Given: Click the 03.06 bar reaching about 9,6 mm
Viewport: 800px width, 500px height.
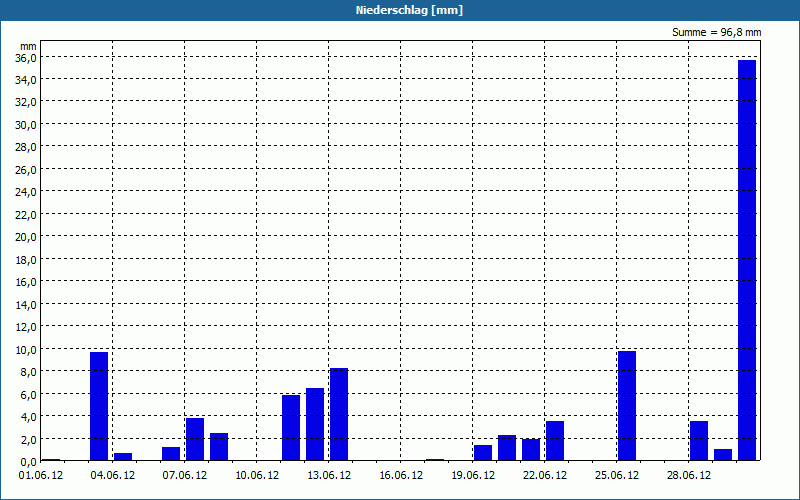Looking at the screenshot, I should pyautogui.click(x=99, y=406).
